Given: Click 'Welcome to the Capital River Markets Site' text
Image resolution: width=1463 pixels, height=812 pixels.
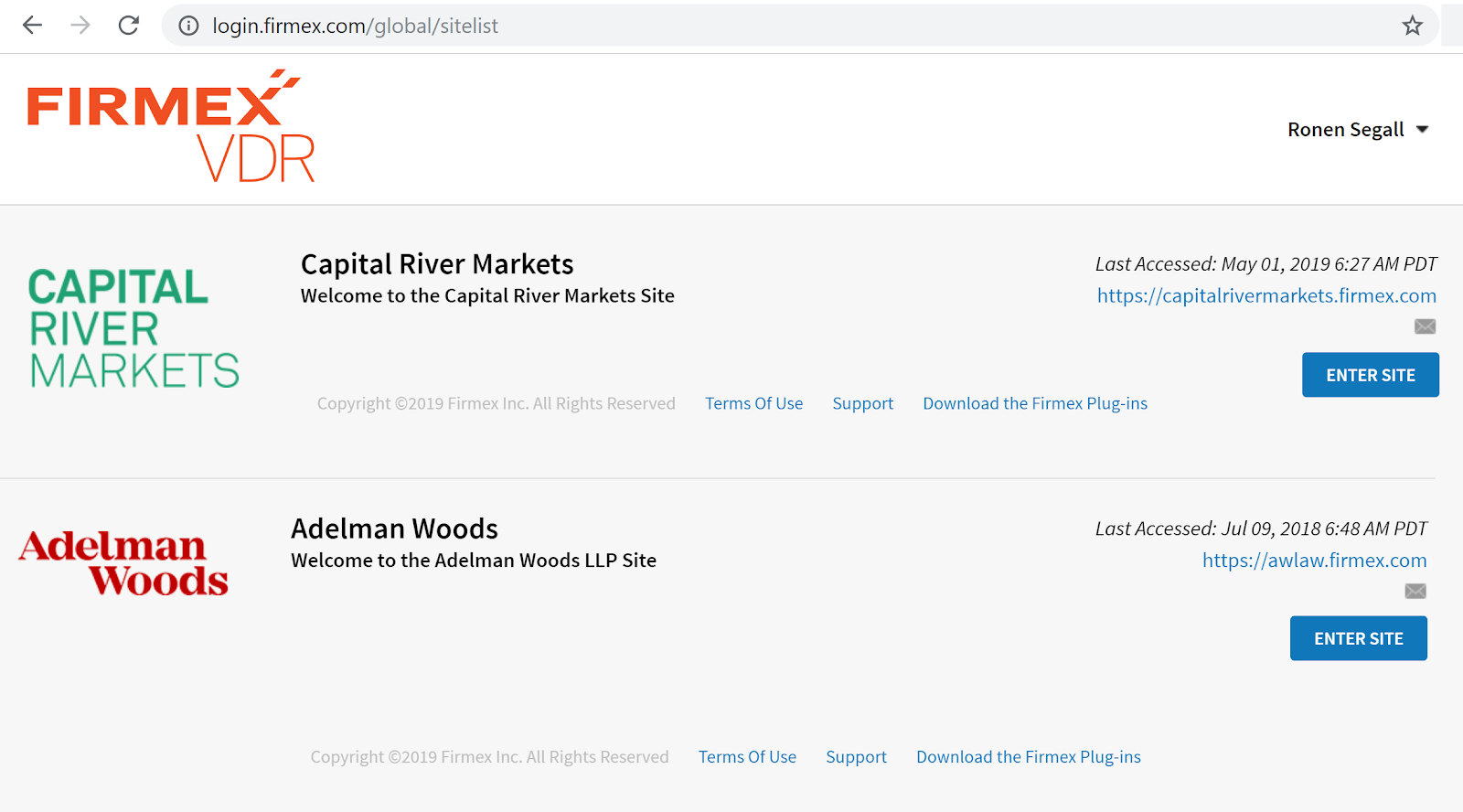Looking at the screenshot, I should (487, 295).
